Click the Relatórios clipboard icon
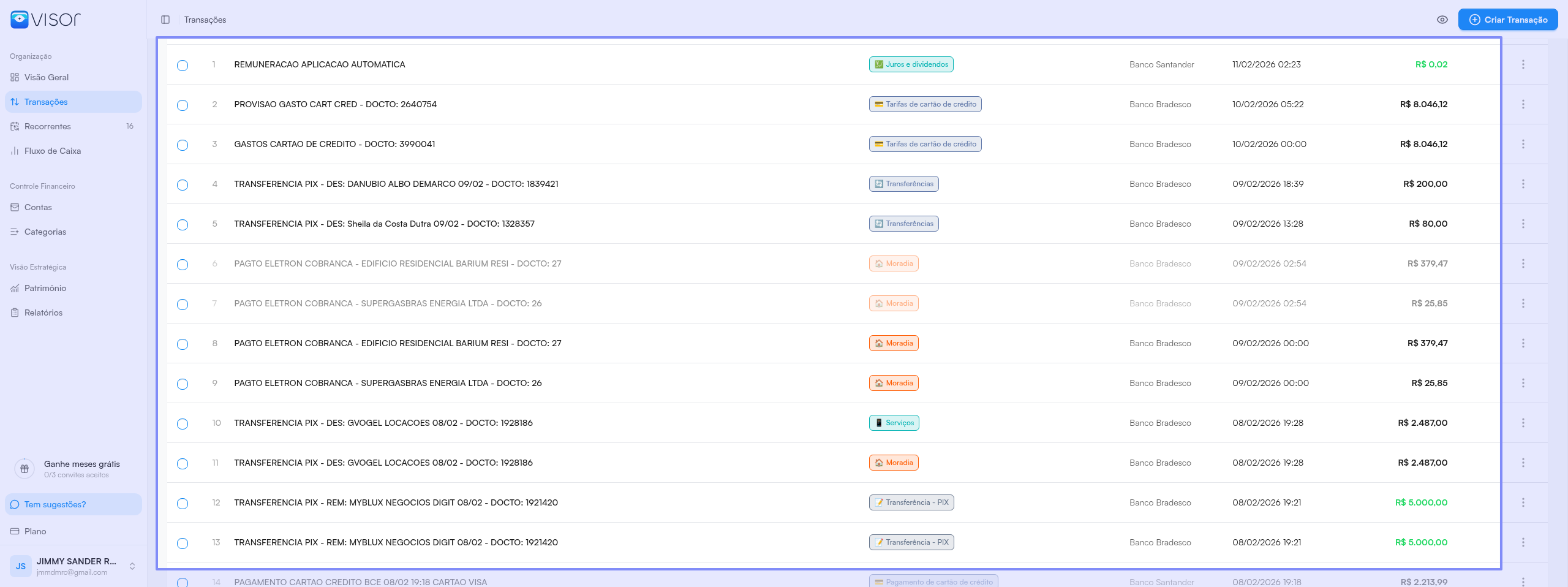The image size is (1568, 587). pyautogui.click(x=15, y=312)
